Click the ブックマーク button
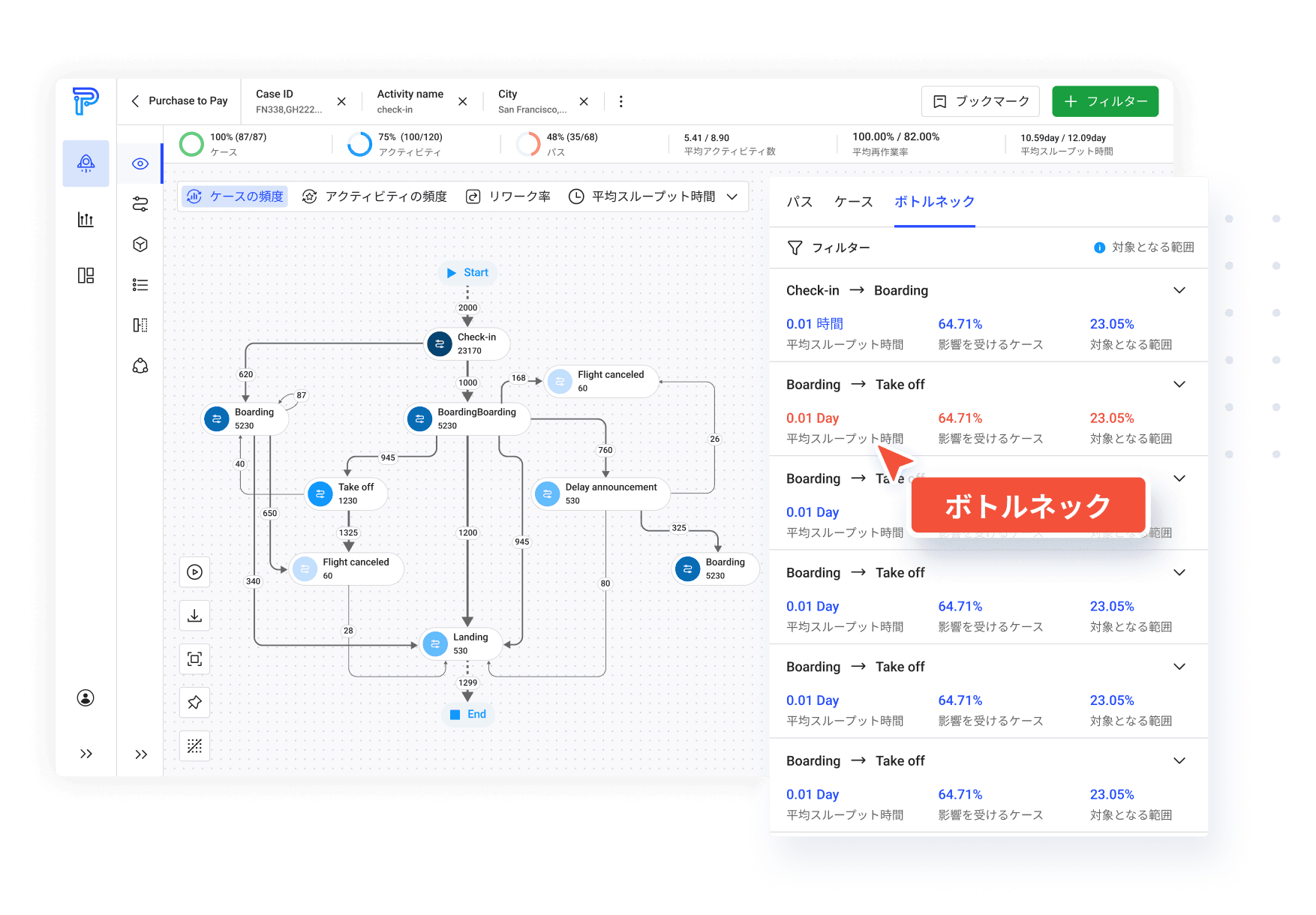 pos(980,101)
